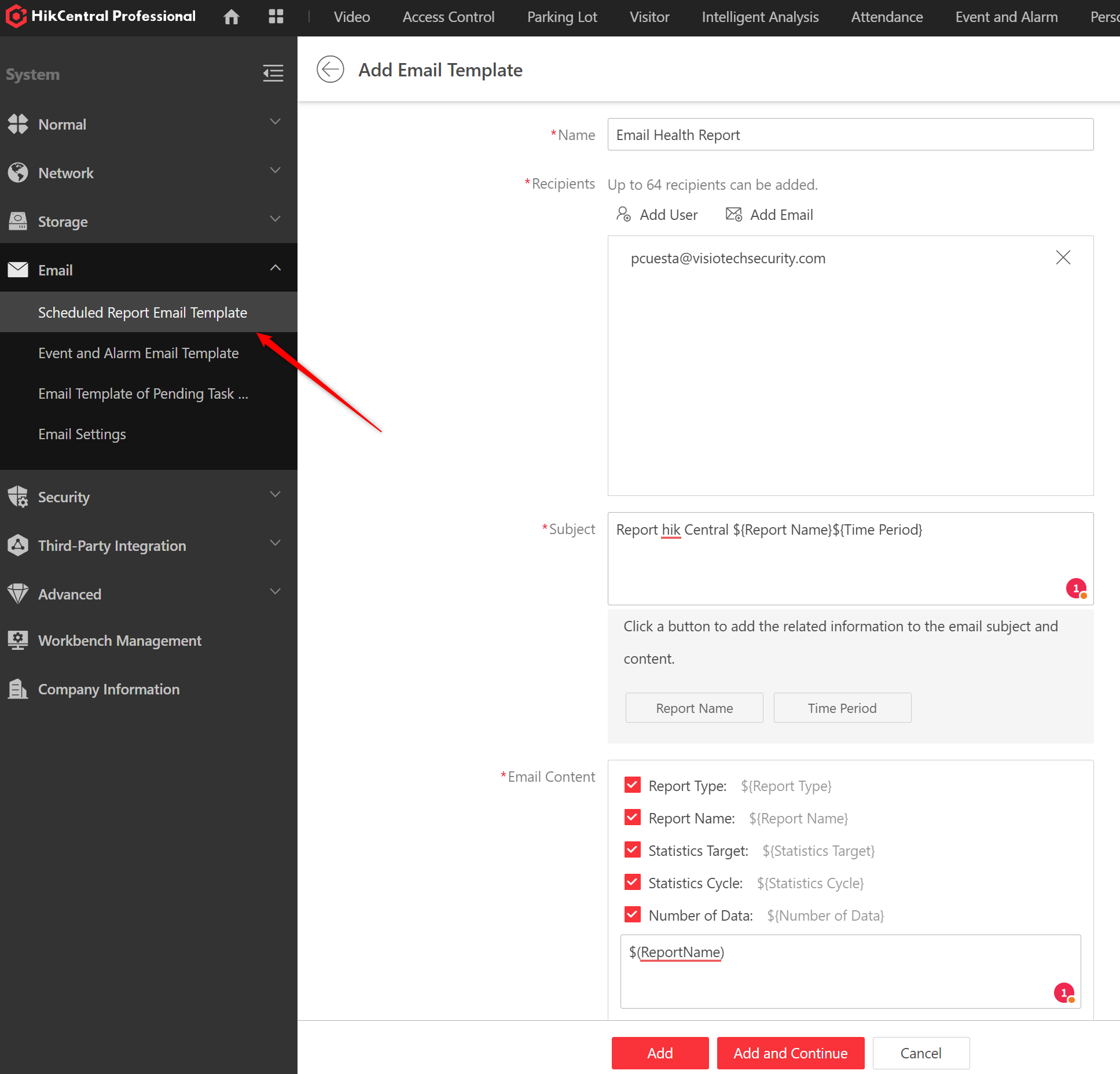
Task: Click the Name input field
Action: (850, 134)
